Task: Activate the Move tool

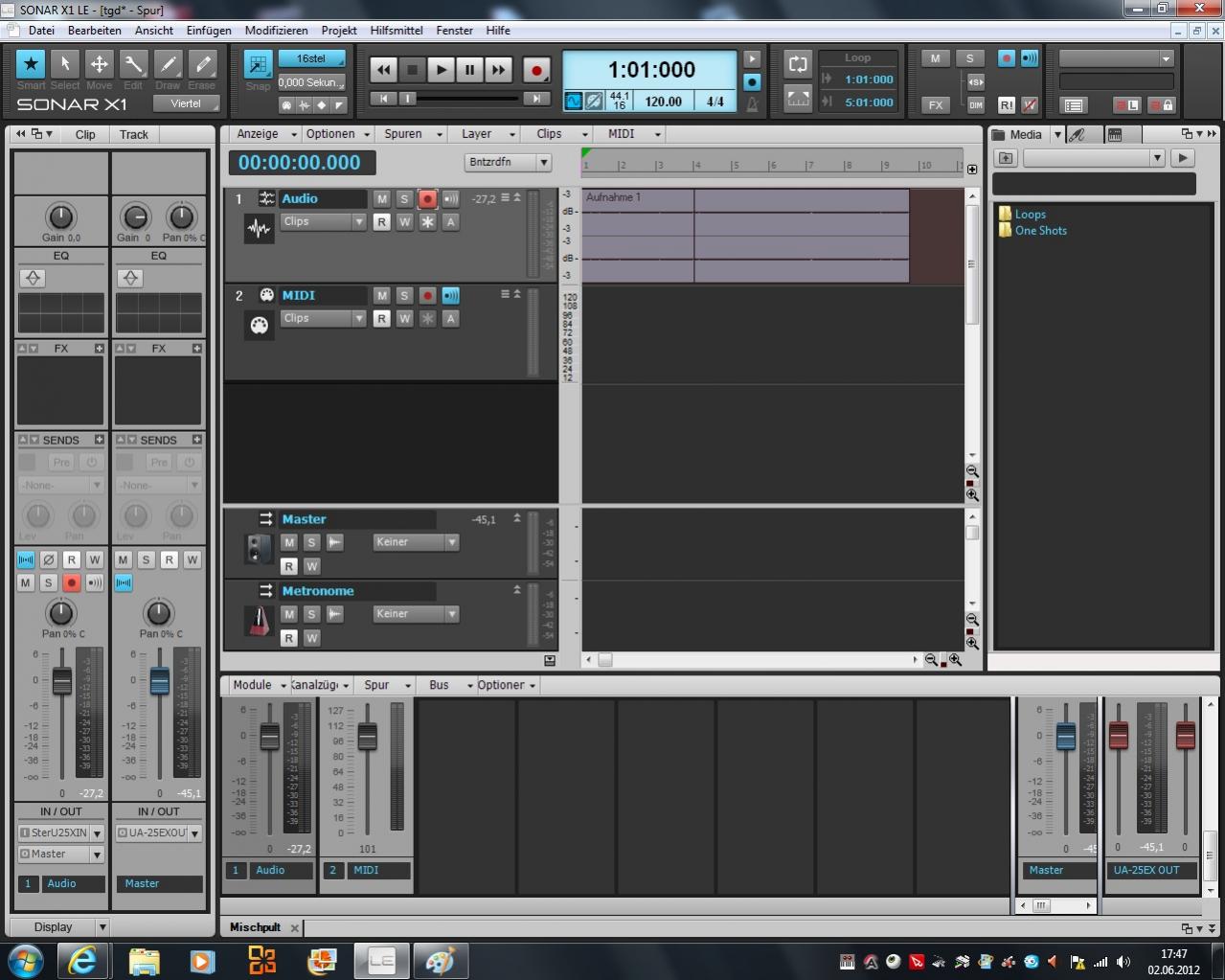Action: click(x=99, y=64)
